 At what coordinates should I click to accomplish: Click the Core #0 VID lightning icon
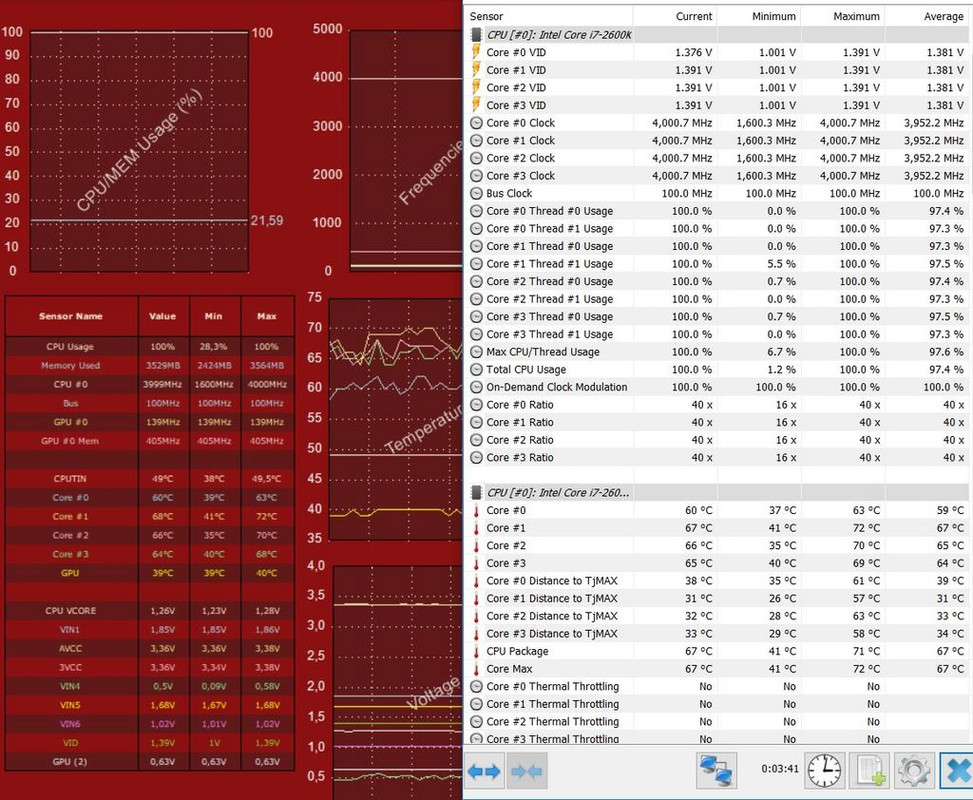point(477,52)
